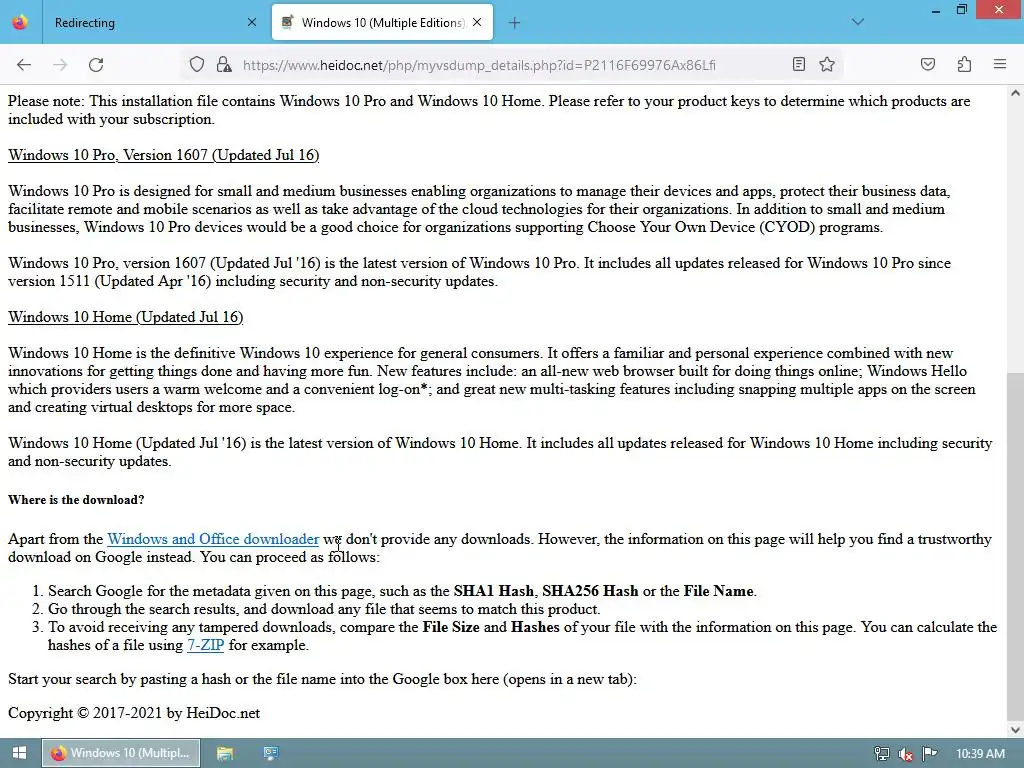
Task: Close the Windows 10 Multiple Editions tab
Action: pos(477,22)
